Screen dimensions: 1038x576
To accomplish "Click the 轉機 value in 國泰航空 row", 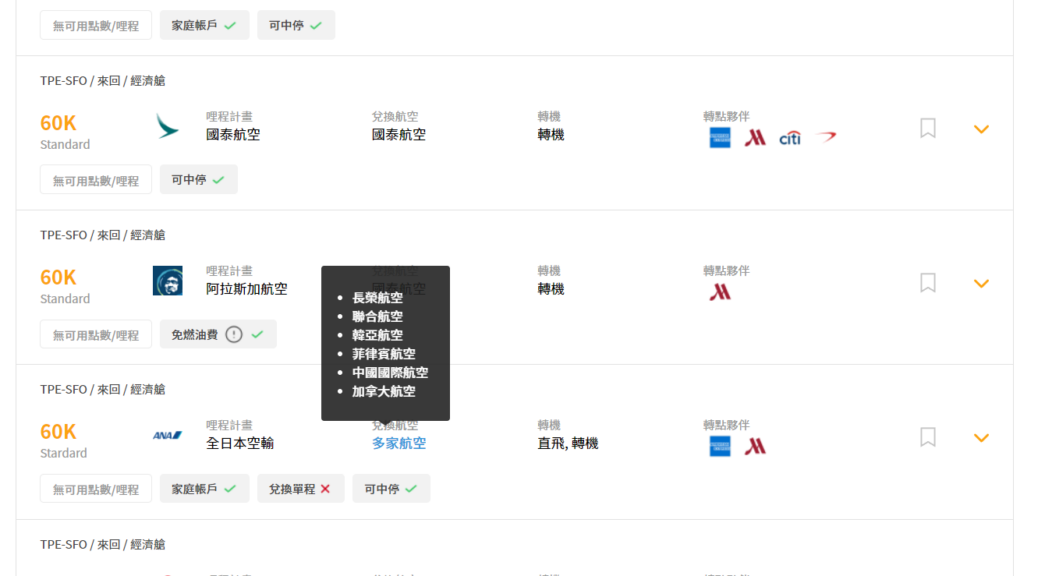I will [x=551, y=135].
